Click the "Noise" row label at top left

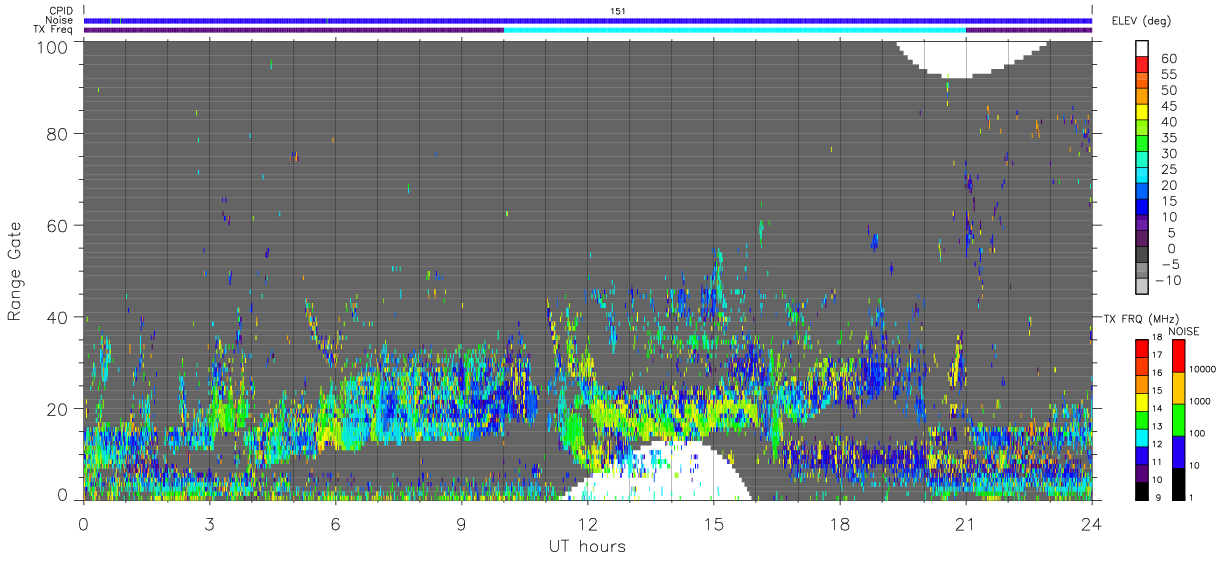click(61, 20)
